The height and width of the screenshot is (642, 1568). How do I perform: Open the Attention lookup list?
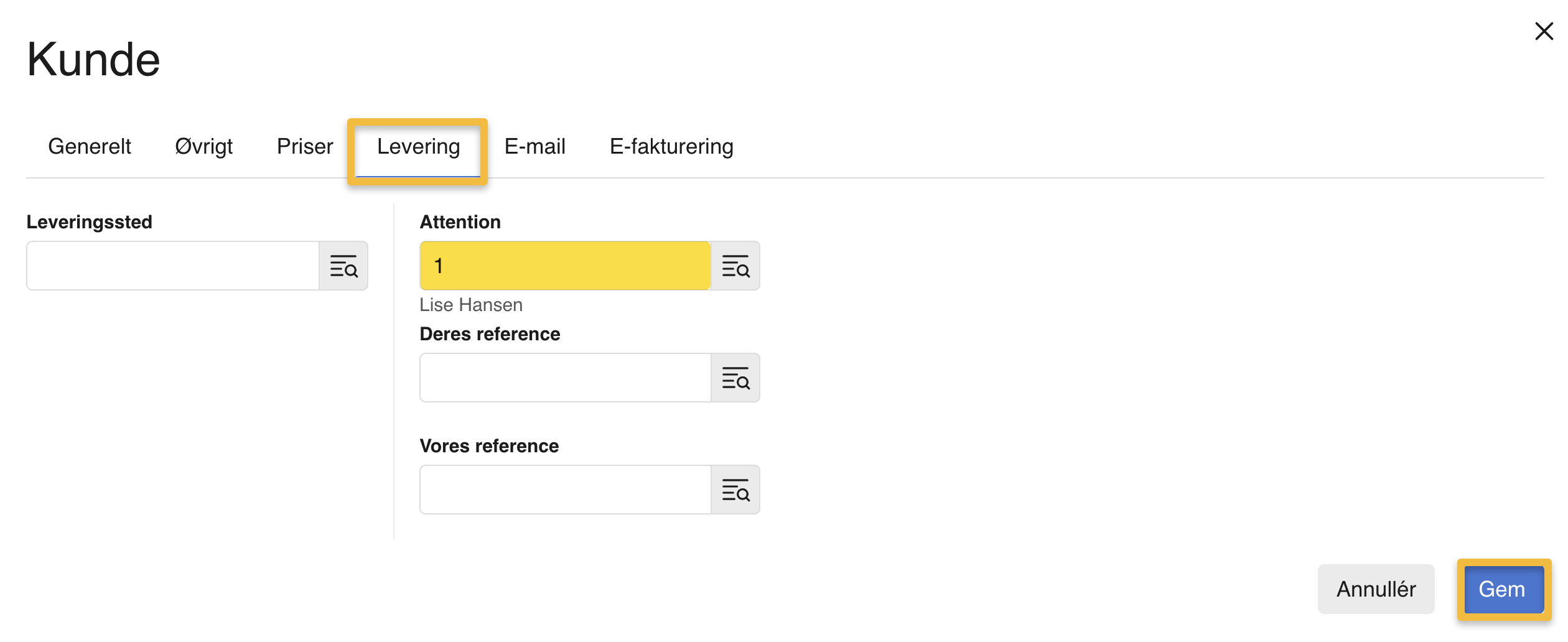point(737,266)
